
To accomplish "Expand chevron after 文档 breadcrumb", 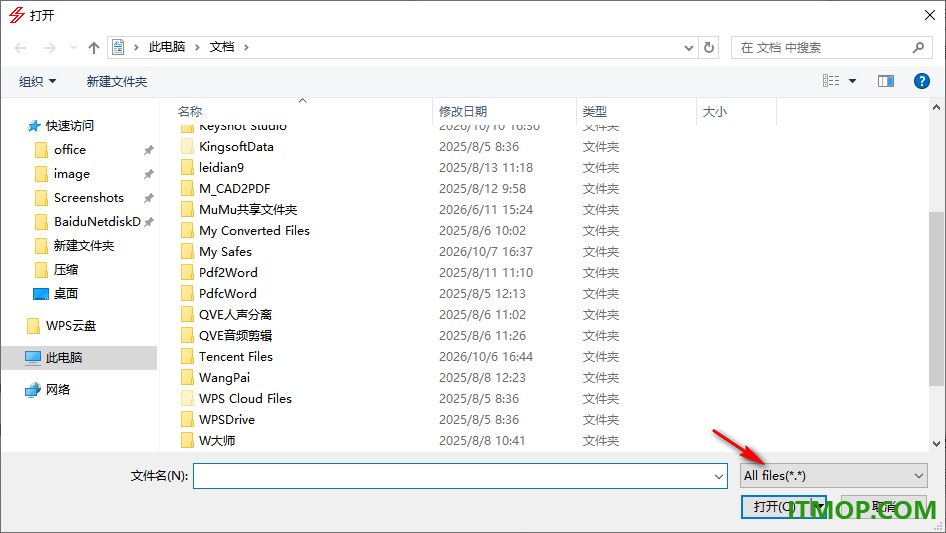I will coord(246,47).
